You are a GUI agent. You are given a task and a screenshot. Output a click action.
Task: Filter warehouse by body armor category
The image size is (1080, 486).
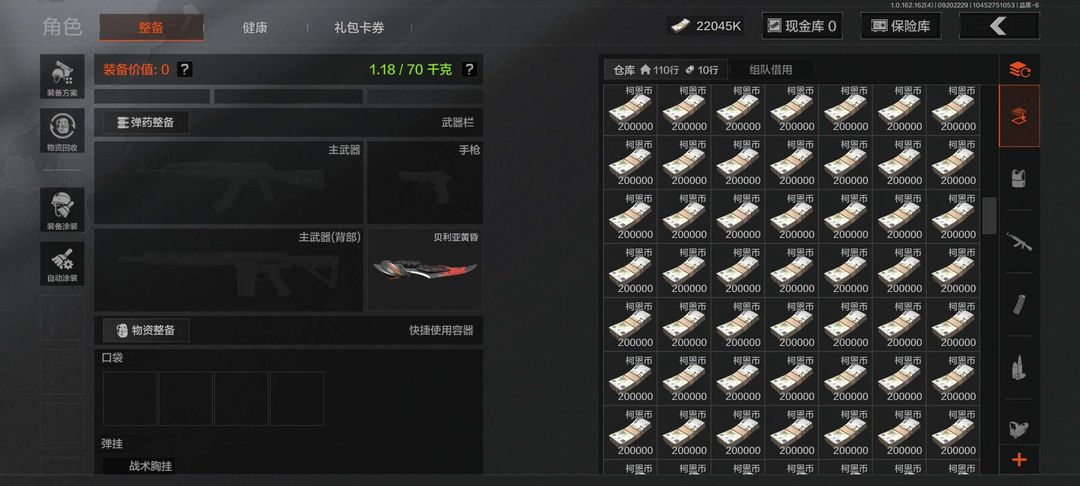(x=1019, y=178)
